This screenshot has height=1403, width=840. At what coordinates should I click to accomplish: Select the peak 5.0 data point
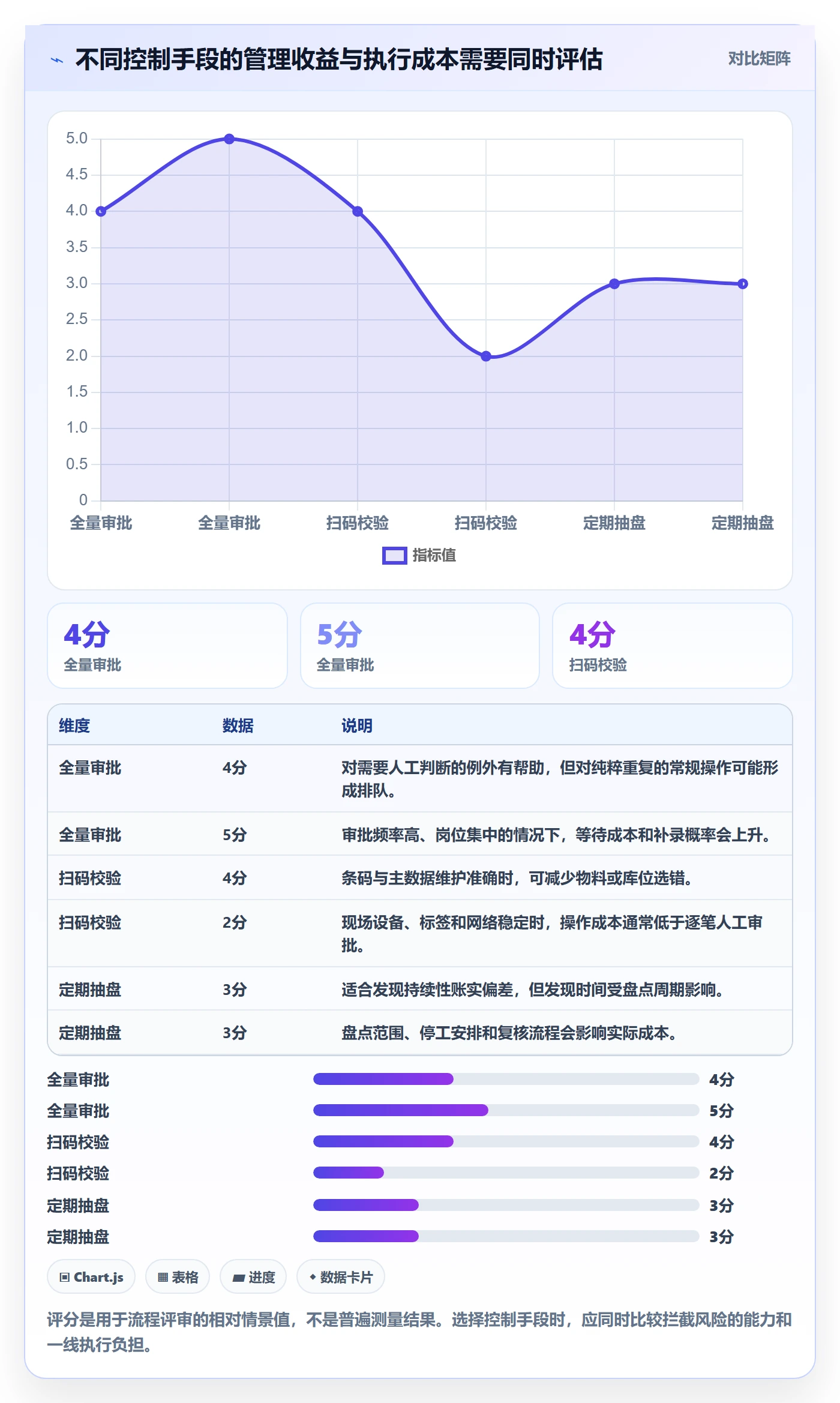[x=229, y=139]
